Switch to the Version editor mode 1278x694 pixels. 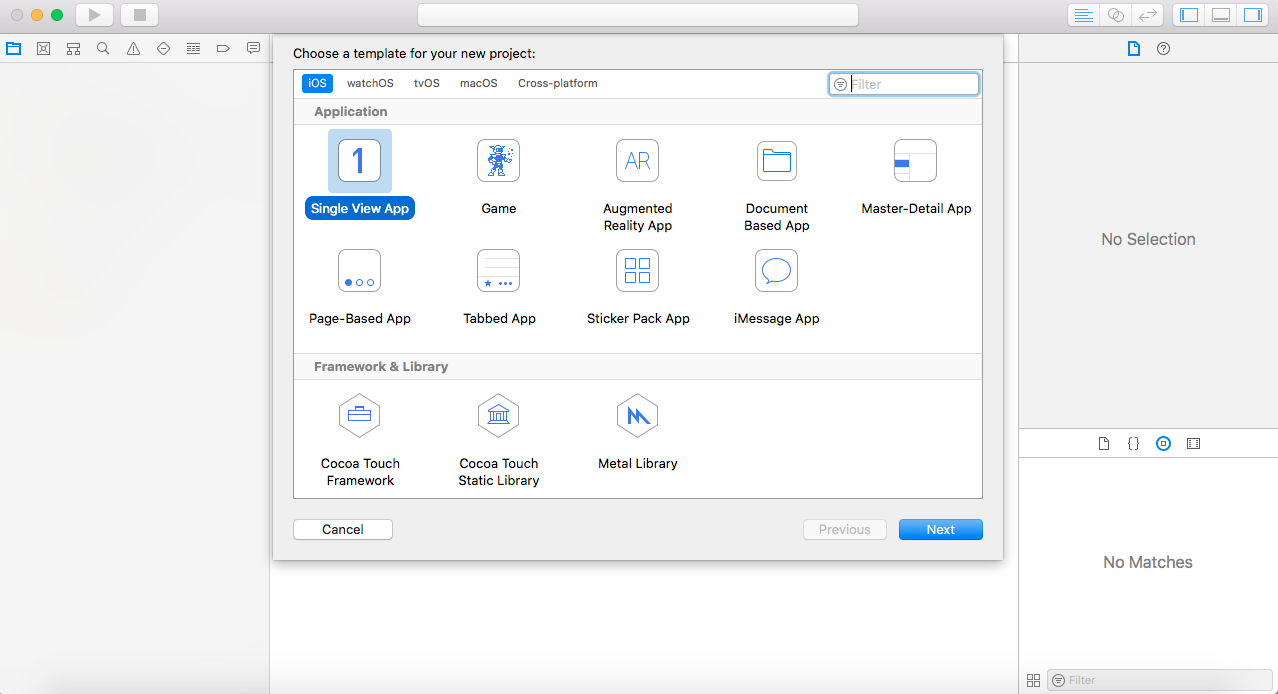pos(1146,15)
